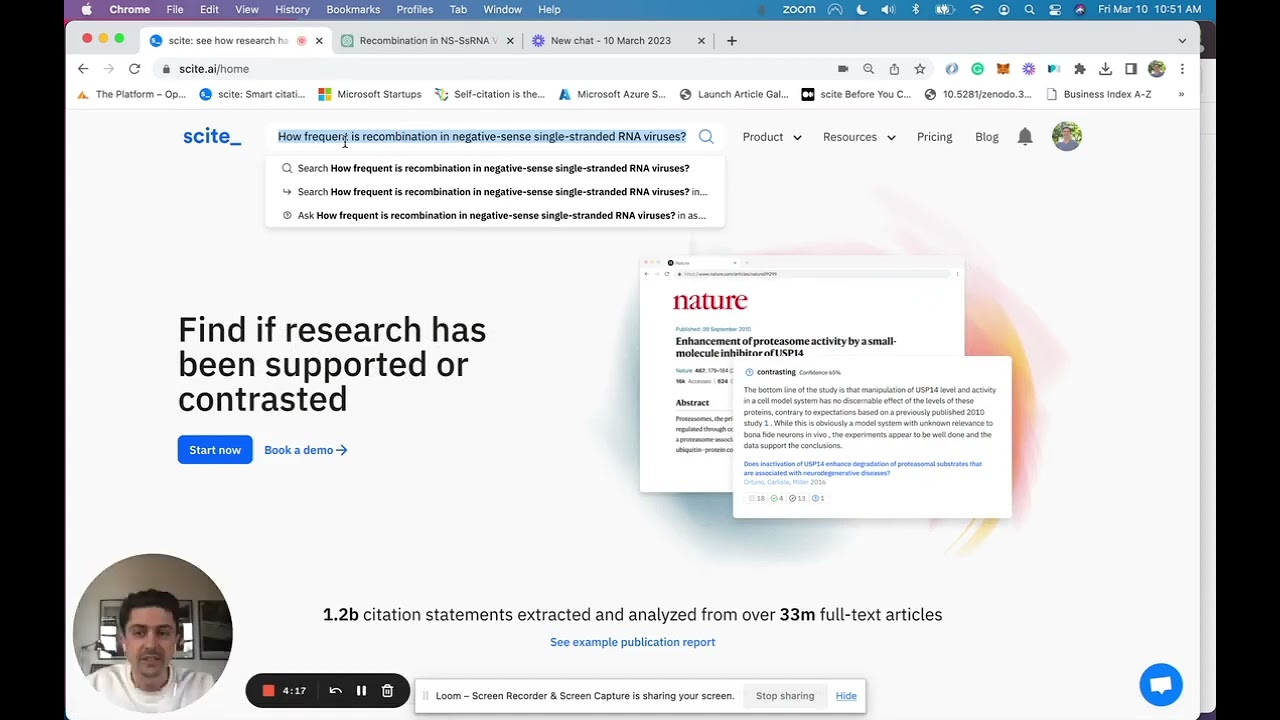Select the Ask suggestion row
The width and height of the screenshot is (1280, 720).
(495, 215)
